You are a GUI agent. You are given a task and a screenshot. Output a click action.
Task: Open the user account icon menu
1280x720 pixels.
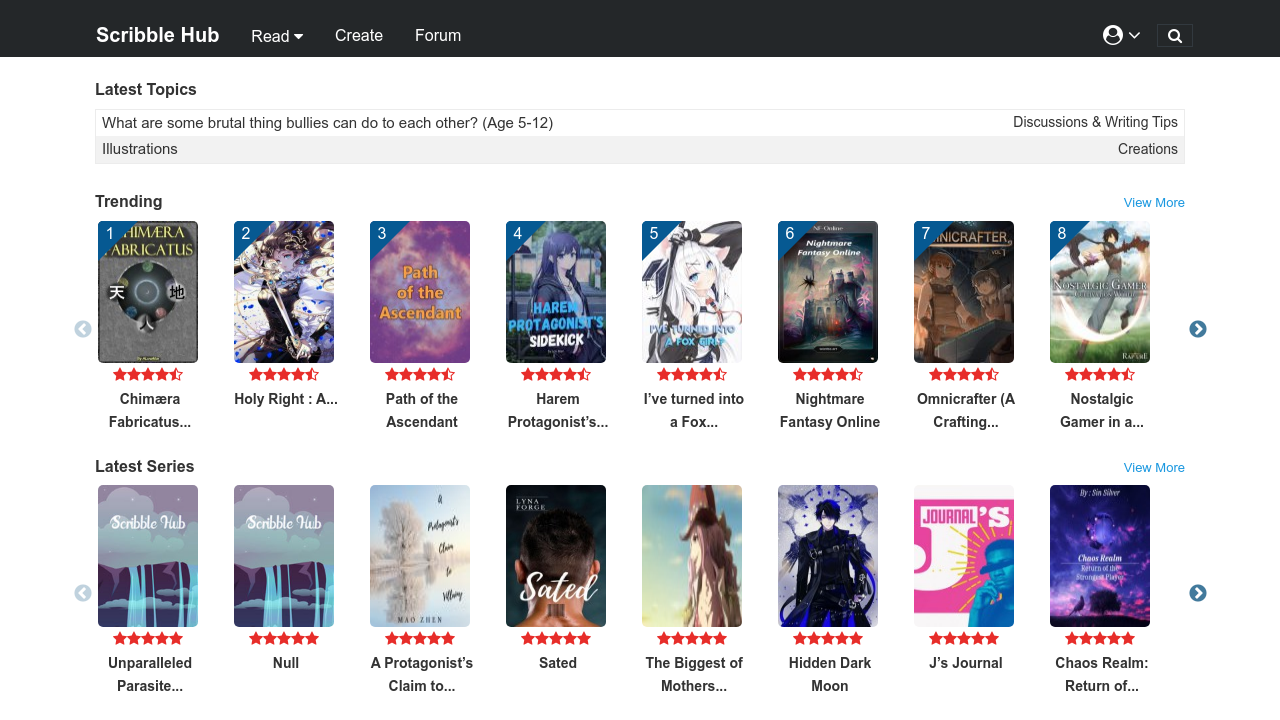(1113, 35)
